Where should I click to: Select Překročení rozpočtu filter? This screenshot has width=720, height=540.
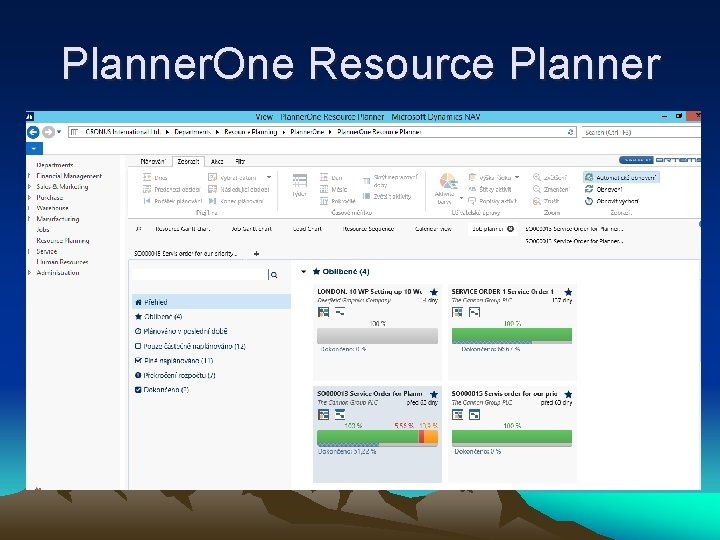[x=175, y=375]
